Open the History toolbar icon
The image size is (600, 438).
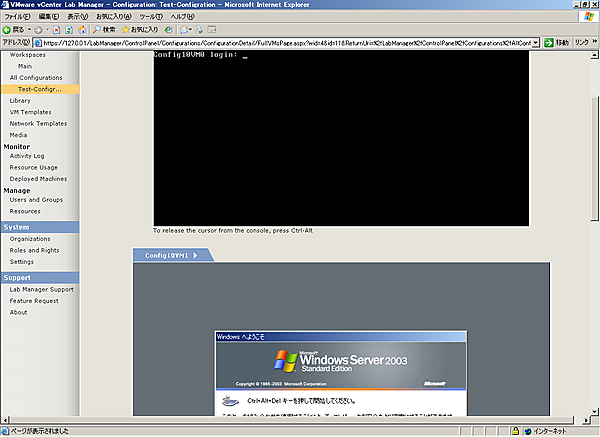point(168,29)
